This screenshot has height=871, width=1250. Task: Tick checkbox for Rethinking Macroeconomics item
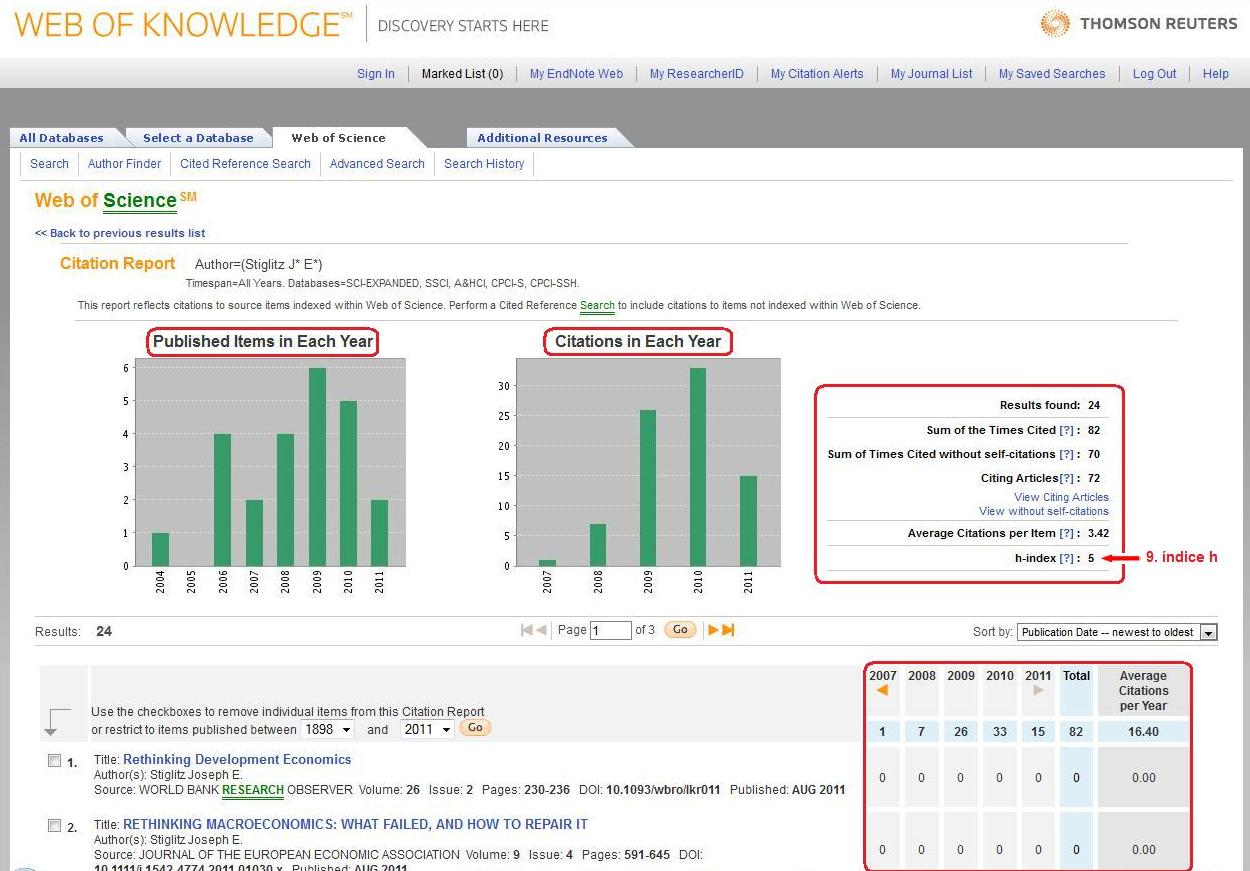click(x=54, y=826)
